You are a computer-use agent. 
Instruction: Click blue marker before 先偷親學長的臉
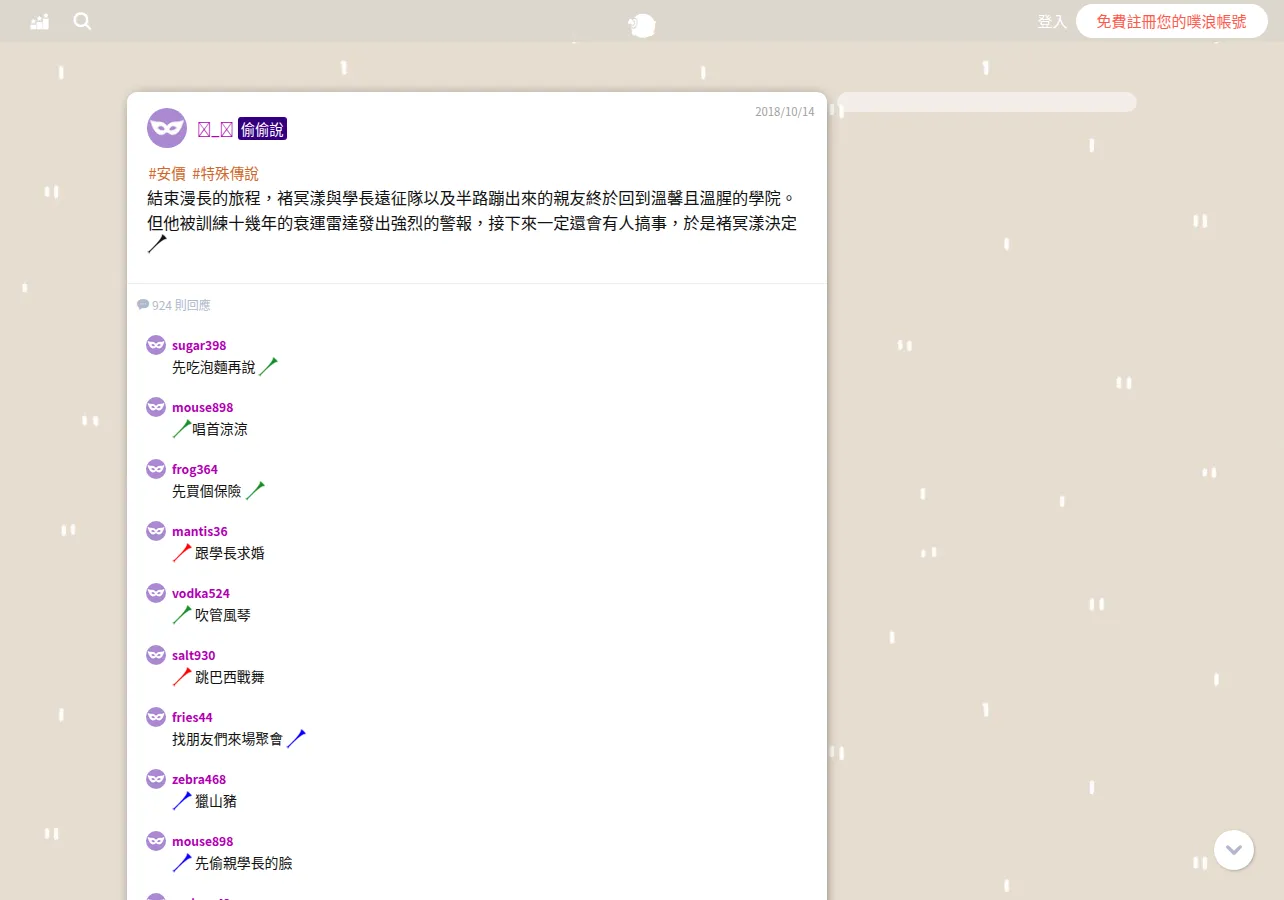pos(182,863)
